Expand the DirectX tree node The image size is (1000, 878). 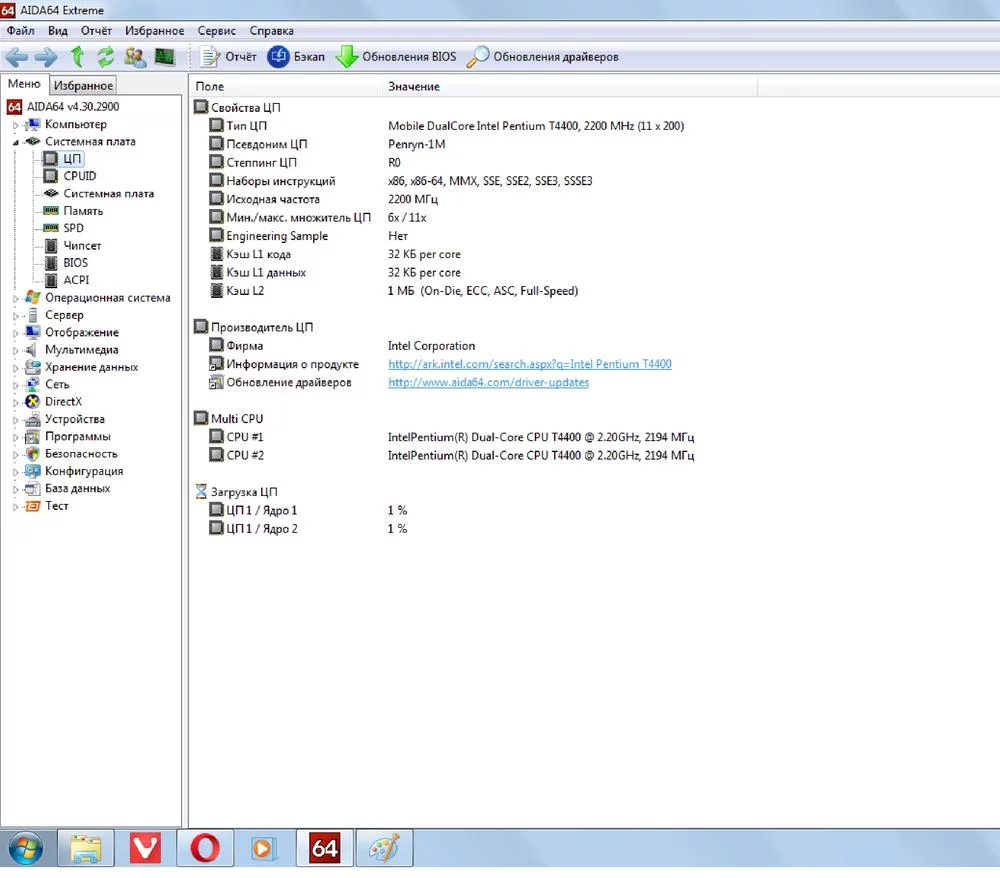click(x=15, y=402)
